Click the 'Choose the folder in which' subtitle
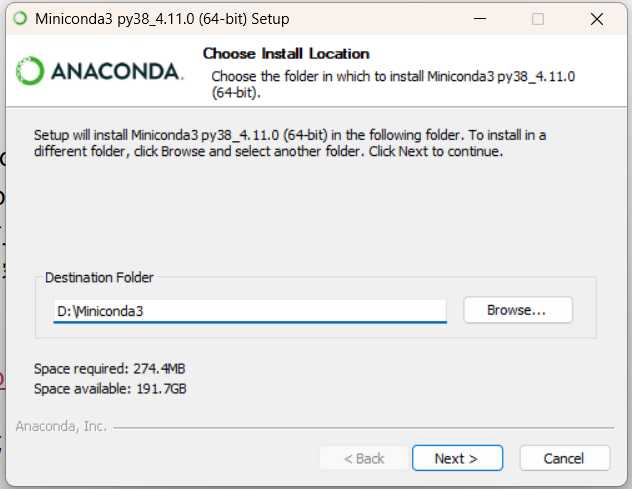 click(x=393, y=84)
